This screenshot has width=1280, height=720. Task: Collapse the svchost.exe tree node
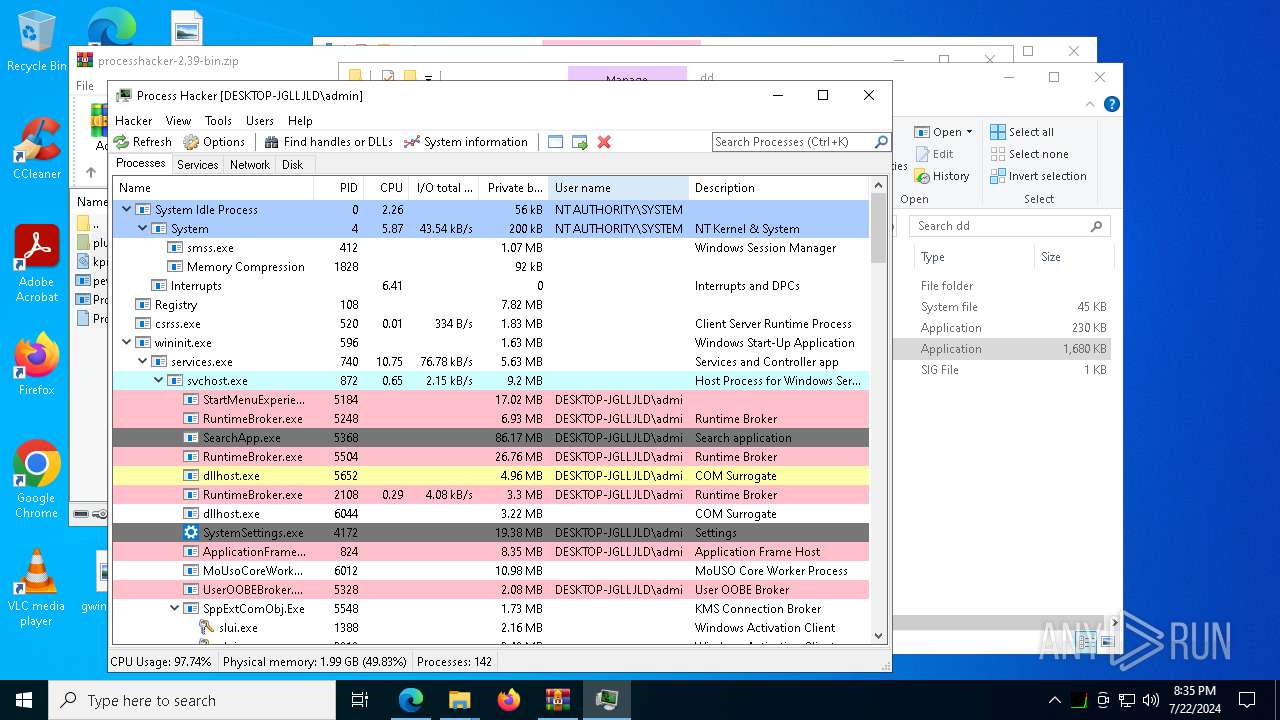[158, 381]
